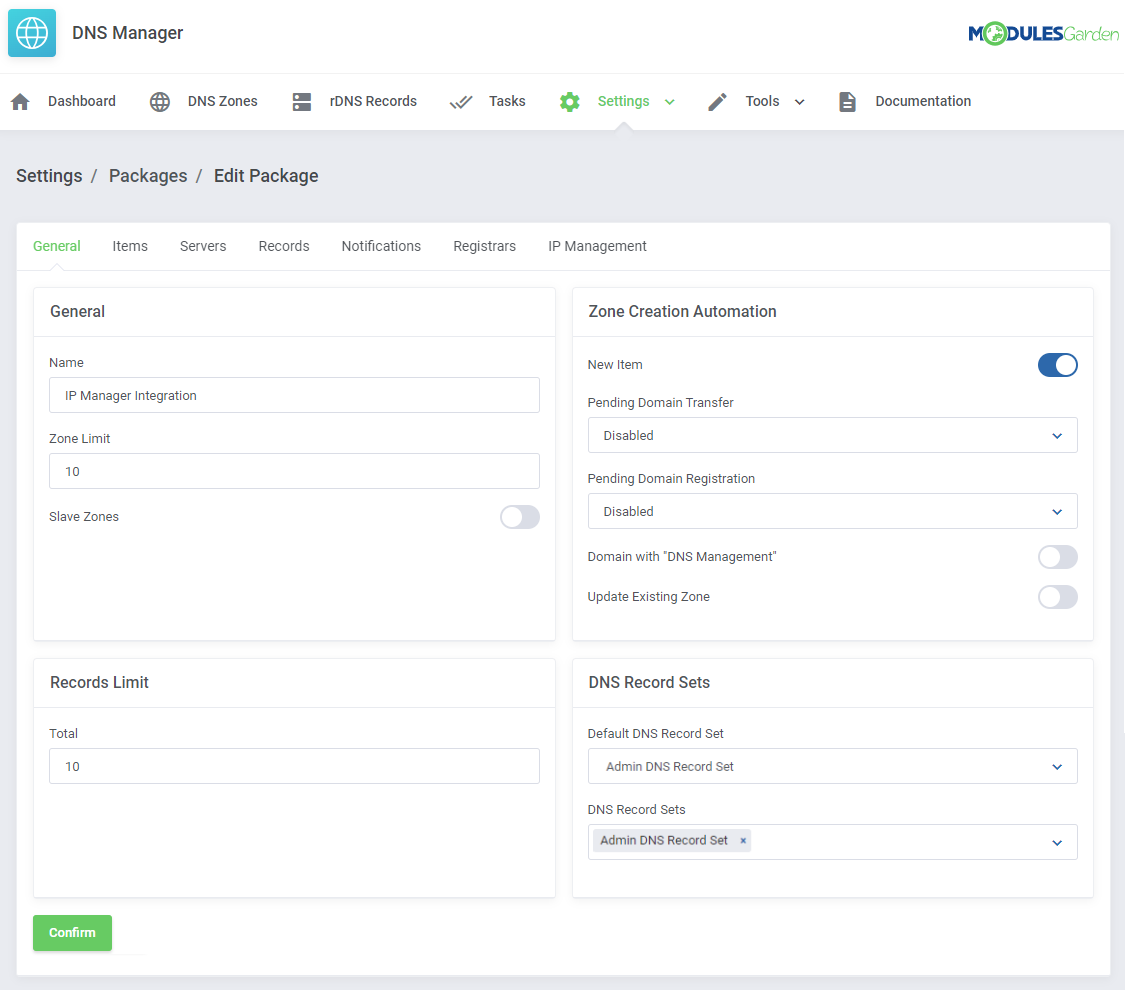Click the Confirm button

pyautogui.click(x=72, y=933)
